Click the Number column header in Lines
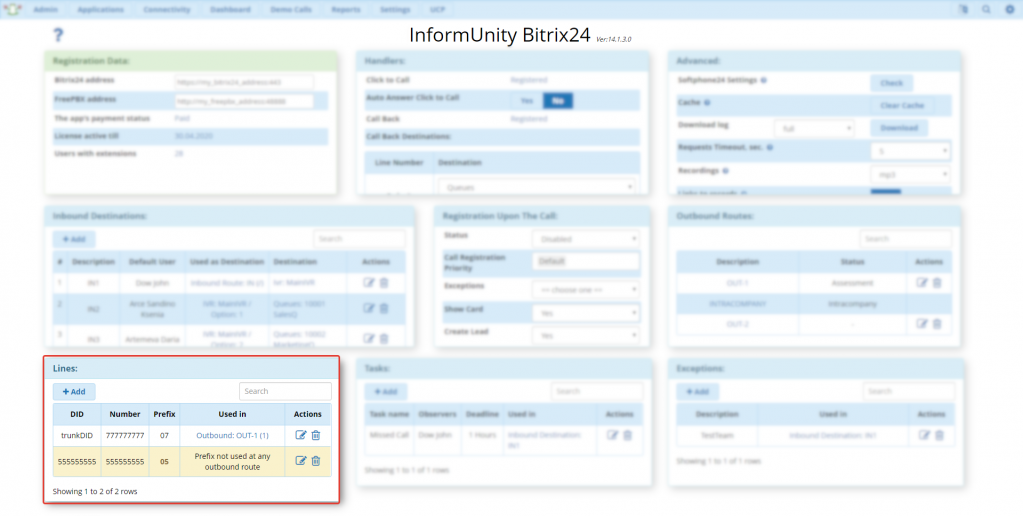This screenshot has height=516, width=1023. point(125,414)
